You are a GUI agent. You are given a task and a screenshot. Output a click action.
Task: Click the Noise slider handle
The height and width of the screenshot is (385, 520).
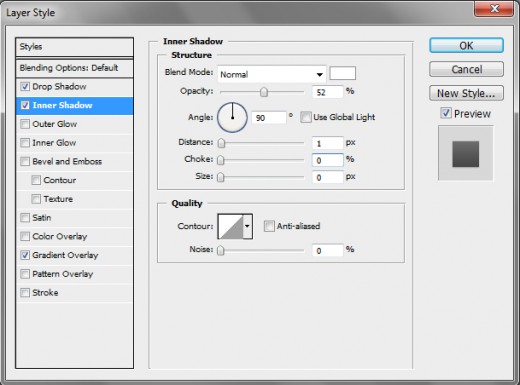coord(221,250)
